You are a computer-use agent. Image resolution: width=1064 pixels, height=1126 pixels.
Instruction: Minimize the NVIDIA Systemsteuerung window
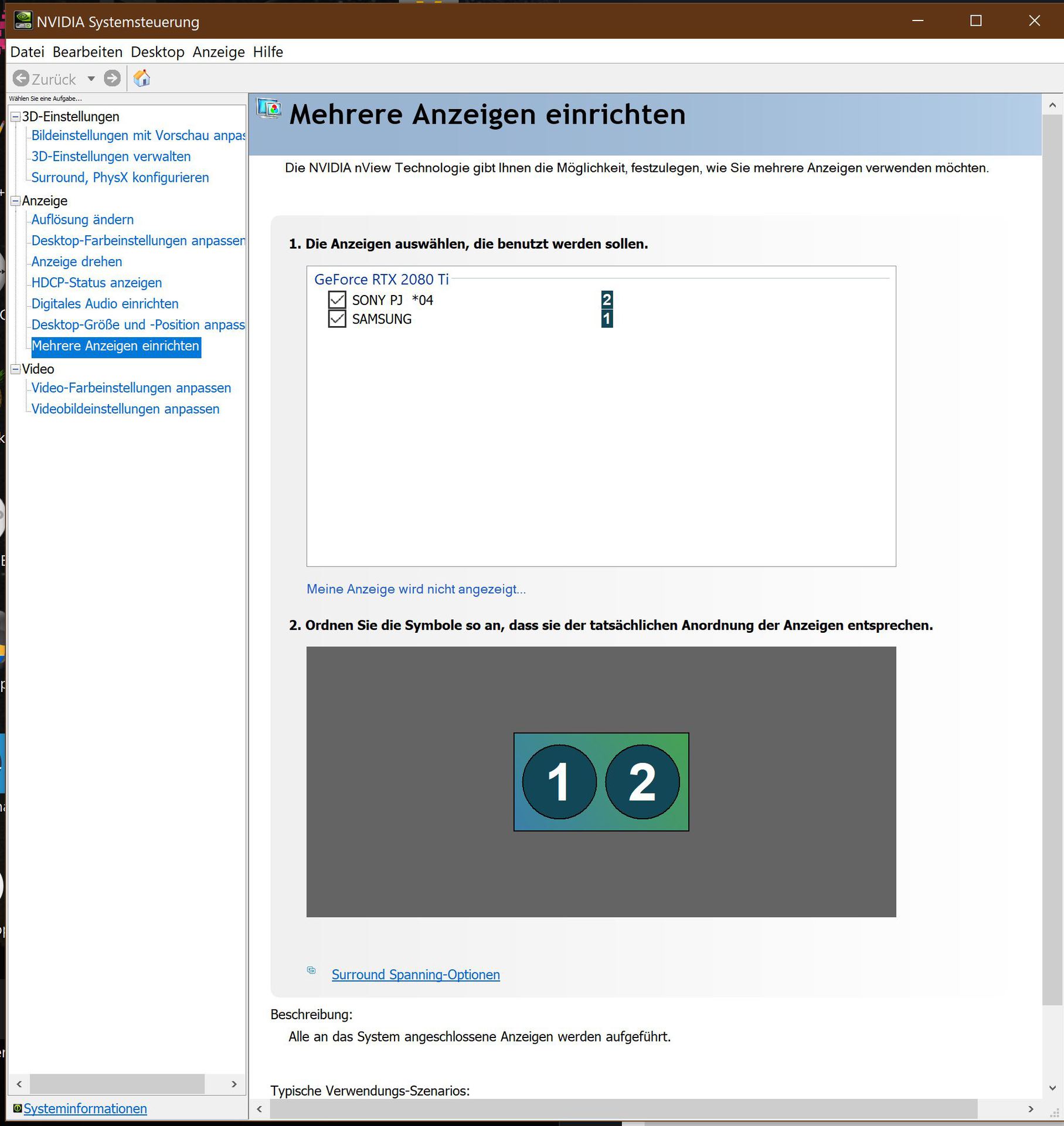click(918, 21)
